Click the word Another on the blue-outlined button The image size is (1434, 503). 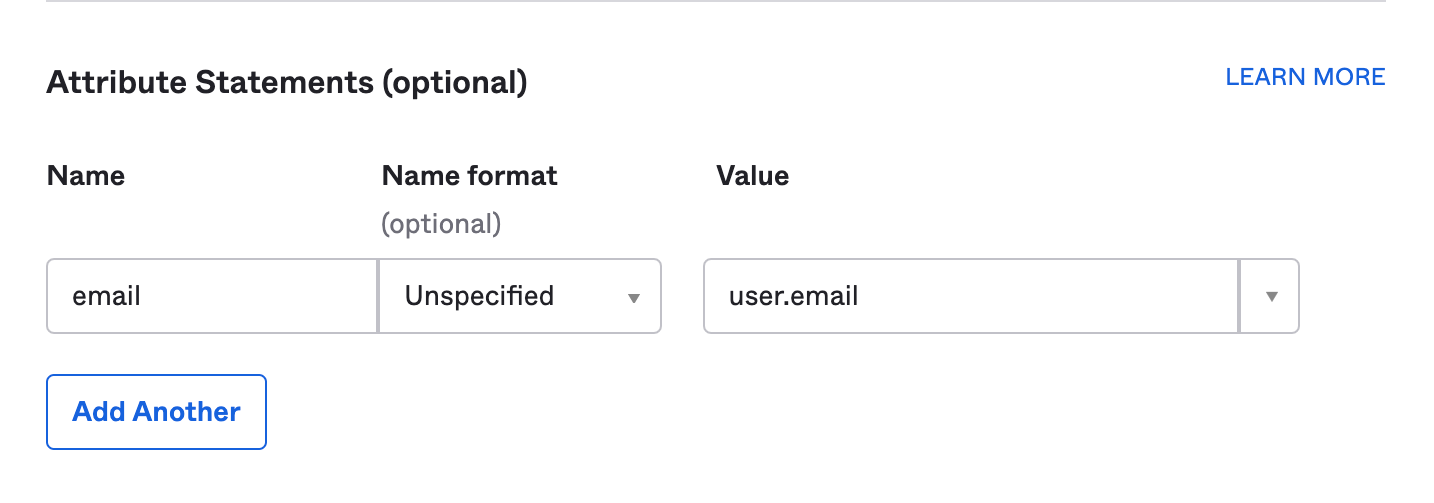186,412
